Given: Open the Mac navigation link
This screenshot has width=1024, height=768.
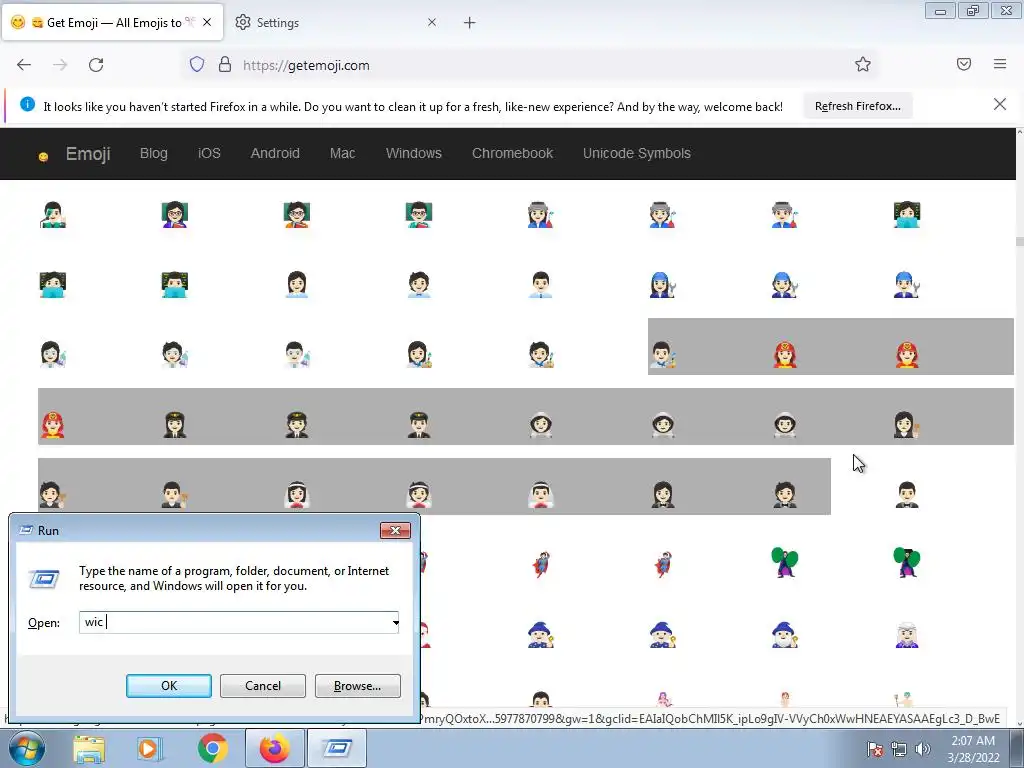Looking at the screenshot, I should point(342,153).
